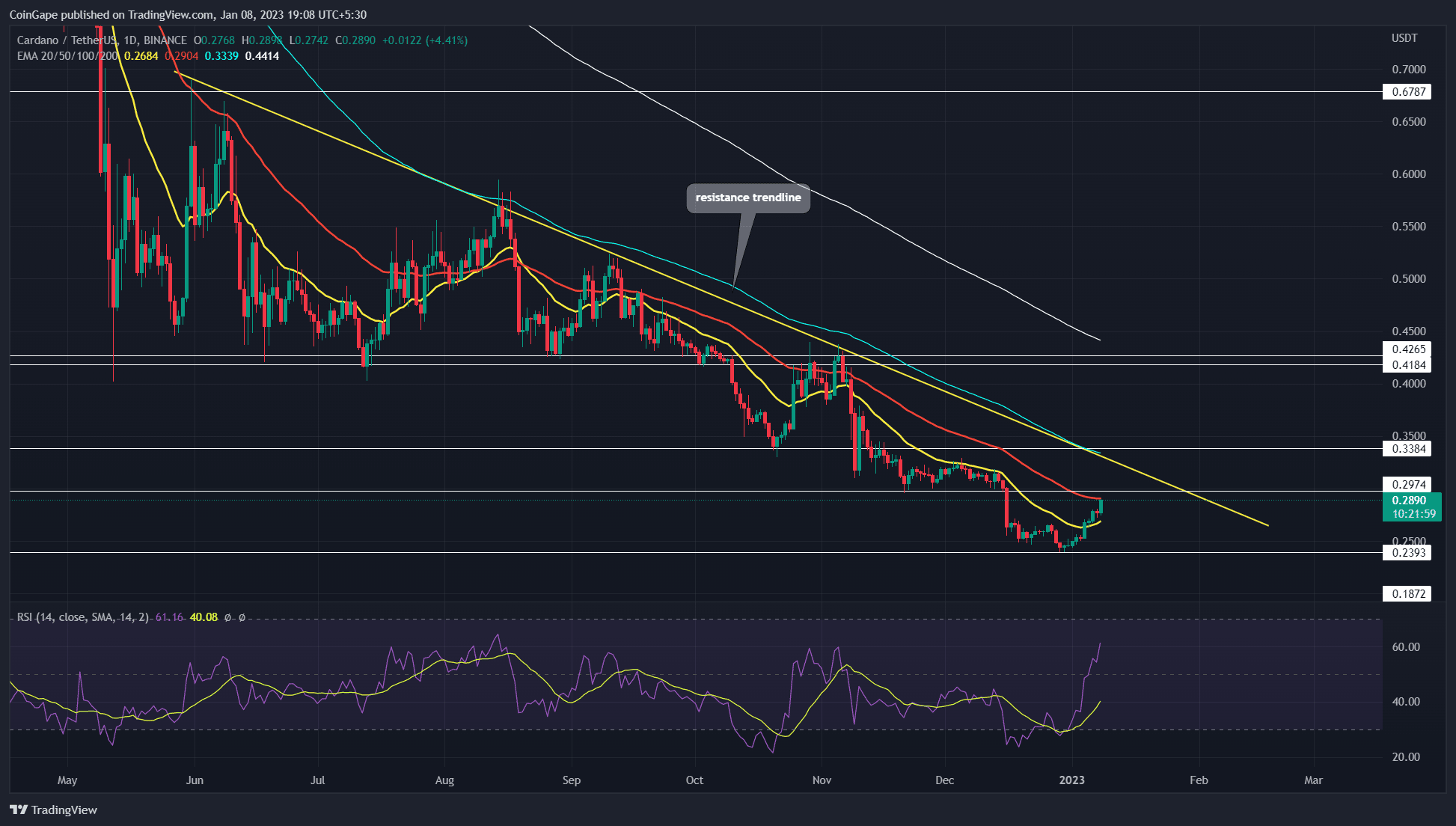The width and height of the screenshot is (1456, 826).
Task: Click the 2023 label on time axis
Action: 1071,780
